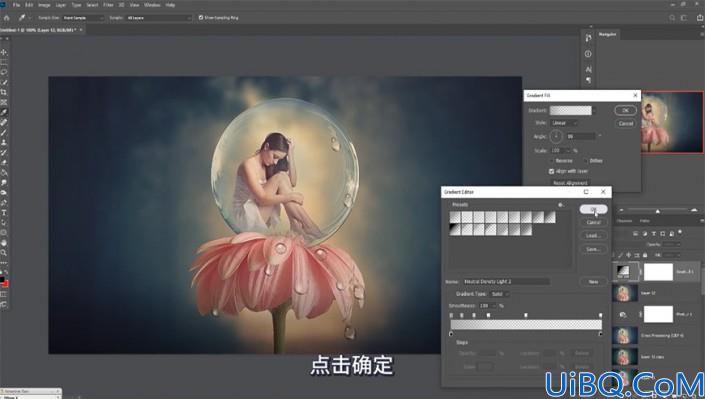Open the File menu

click(x=16, y=5)
